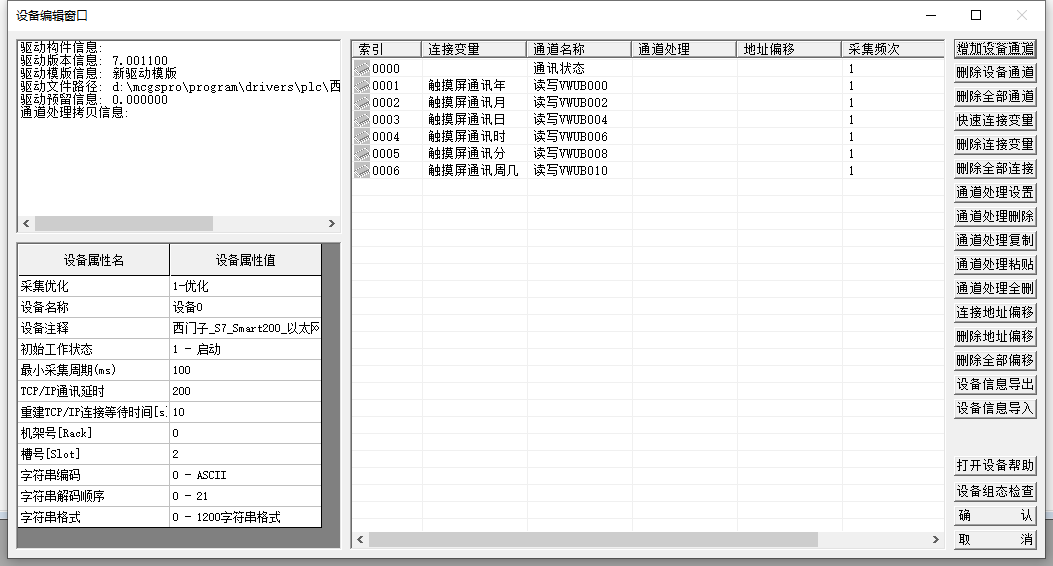Click 通道处理全删 button
The width and height of the screenshot is (1053, 566).
[995, 289]
